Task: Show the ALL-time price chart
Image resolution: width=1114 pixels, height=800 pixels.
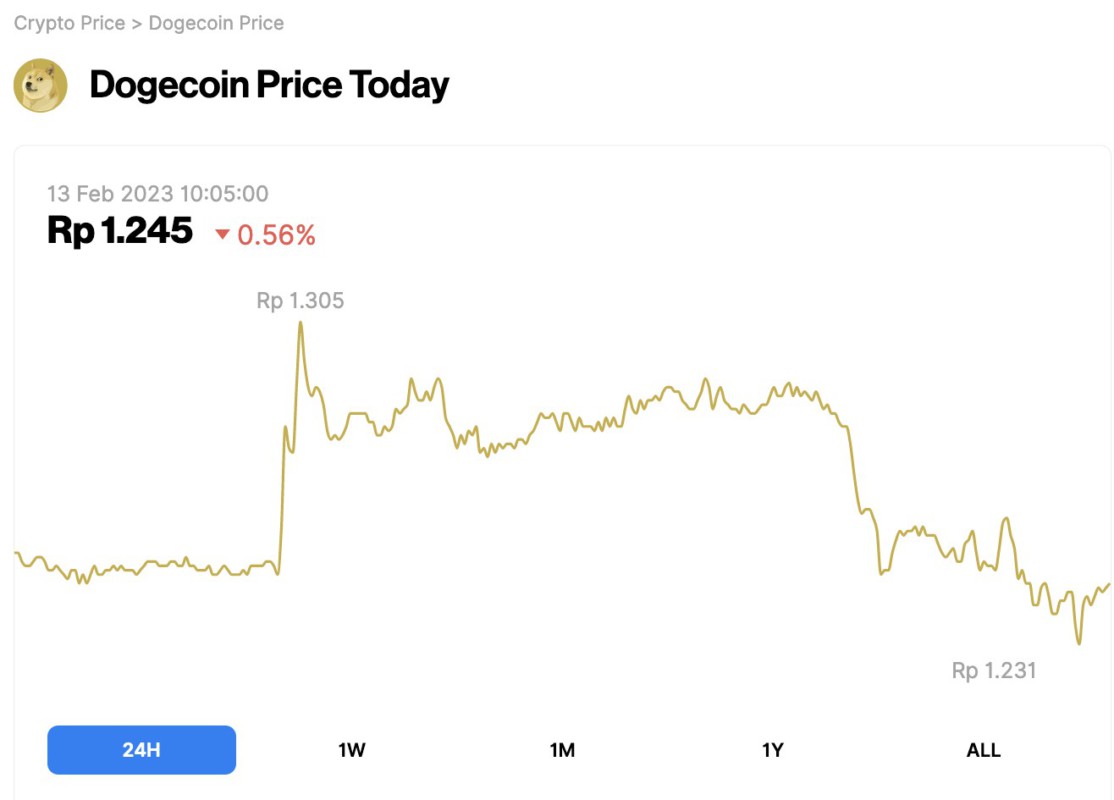Action: coord(985,749)
